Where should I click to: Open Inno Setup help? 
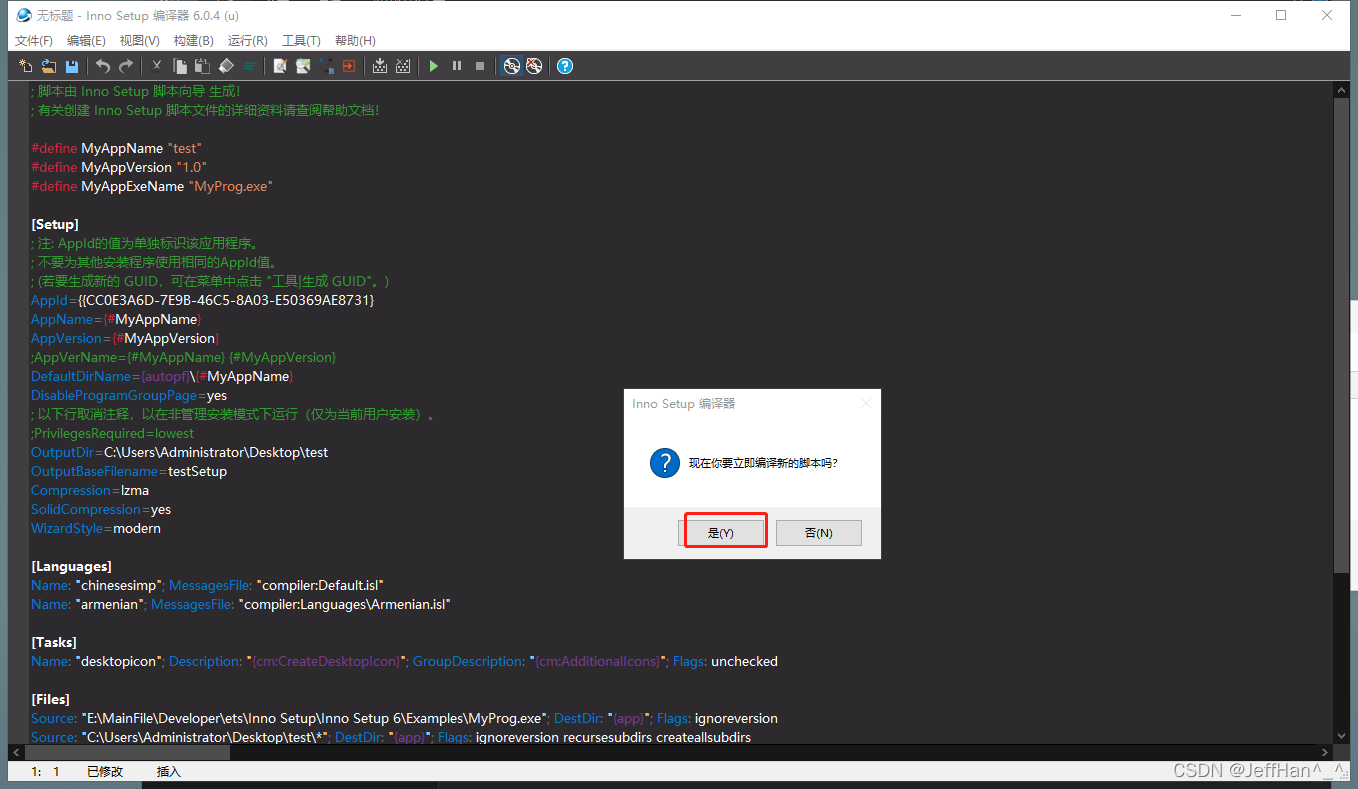(x=565, y=66)
